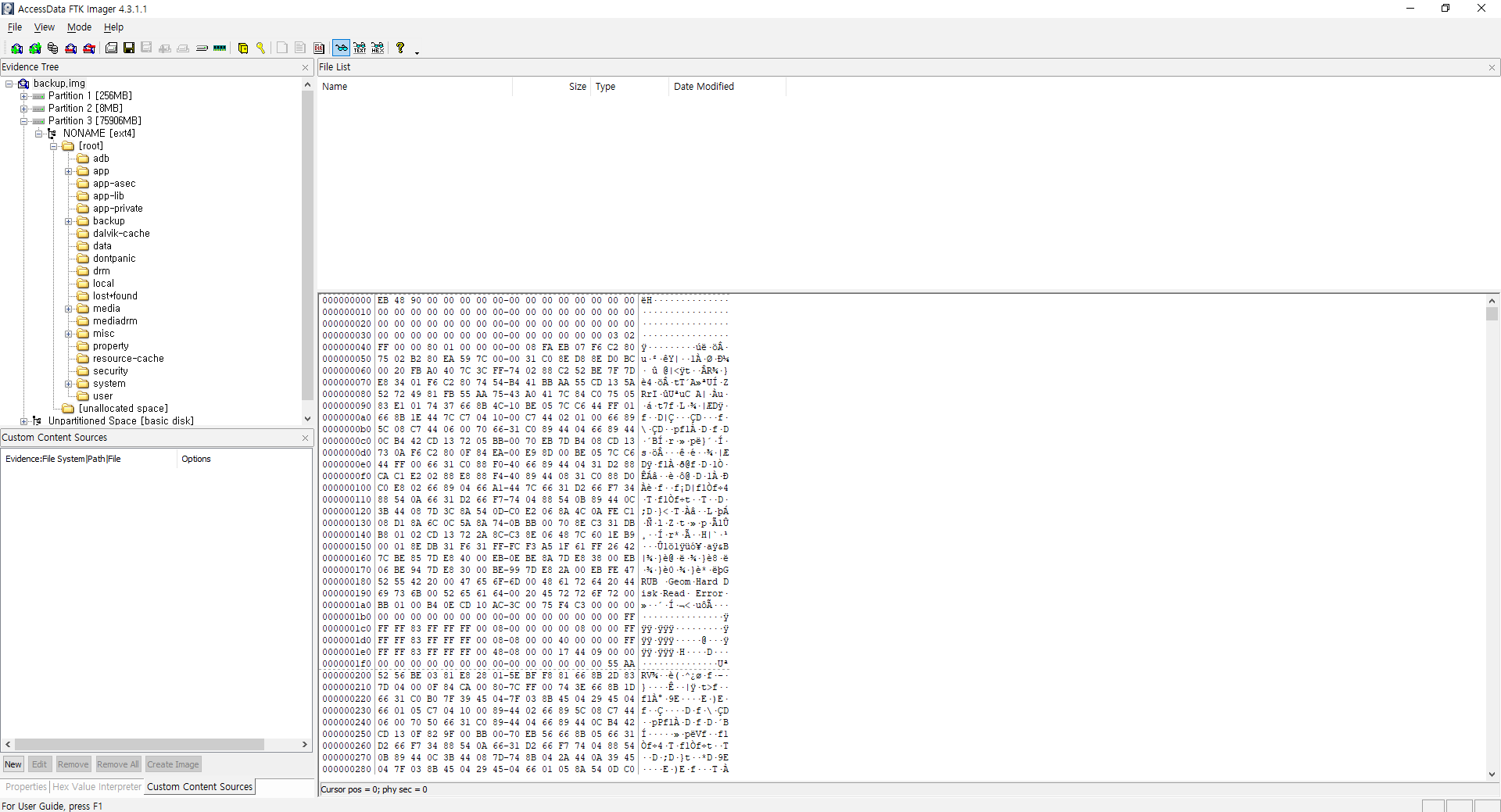Switch to the Properties tab
This screenshot has height=812, width=1501.
[x=26, y=787]
